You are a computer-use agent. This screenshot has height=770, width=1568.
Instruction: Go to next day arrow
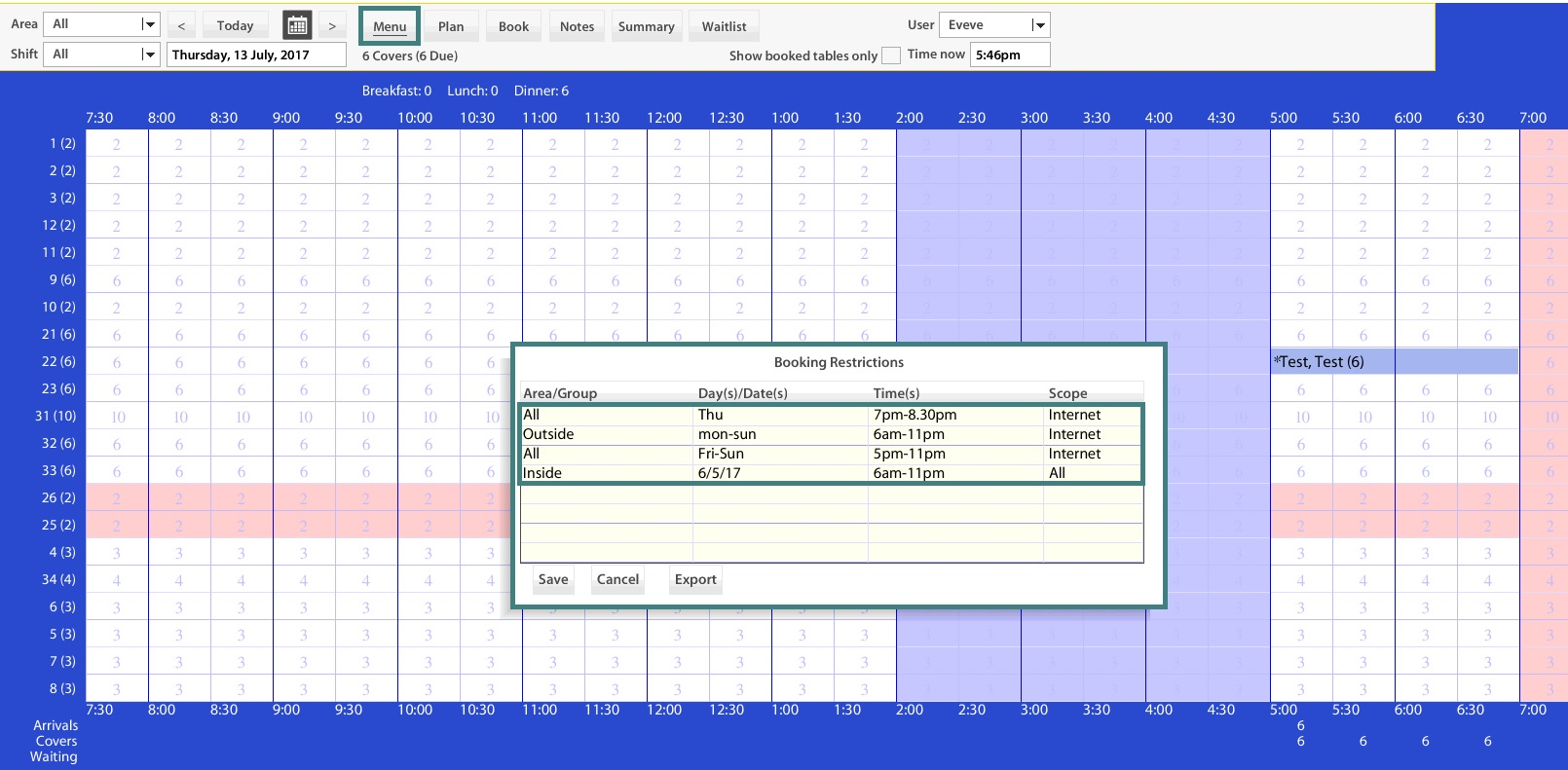pyautogui.click(x=332, y=25)
